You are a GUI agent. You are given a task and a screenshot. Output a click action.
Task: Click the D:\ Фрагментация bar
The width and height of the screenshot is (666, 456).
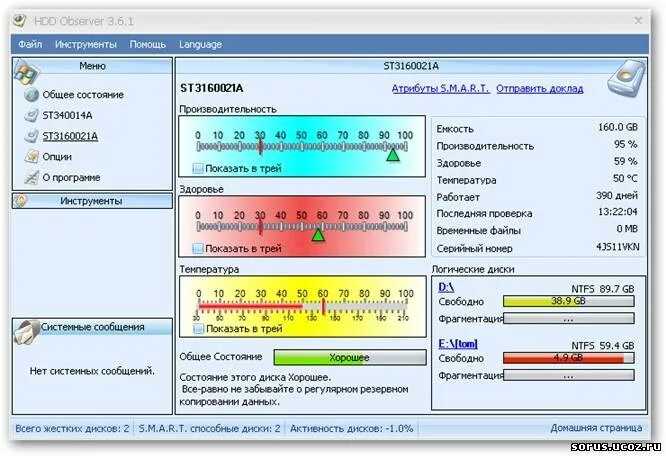pyautogui.click(x=568, y=318)
